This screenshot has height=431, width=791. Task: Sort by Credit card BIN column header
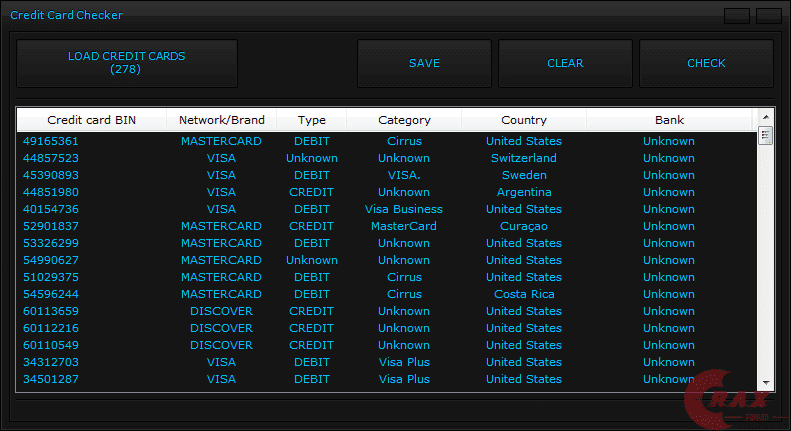click(x=92, y=120)
